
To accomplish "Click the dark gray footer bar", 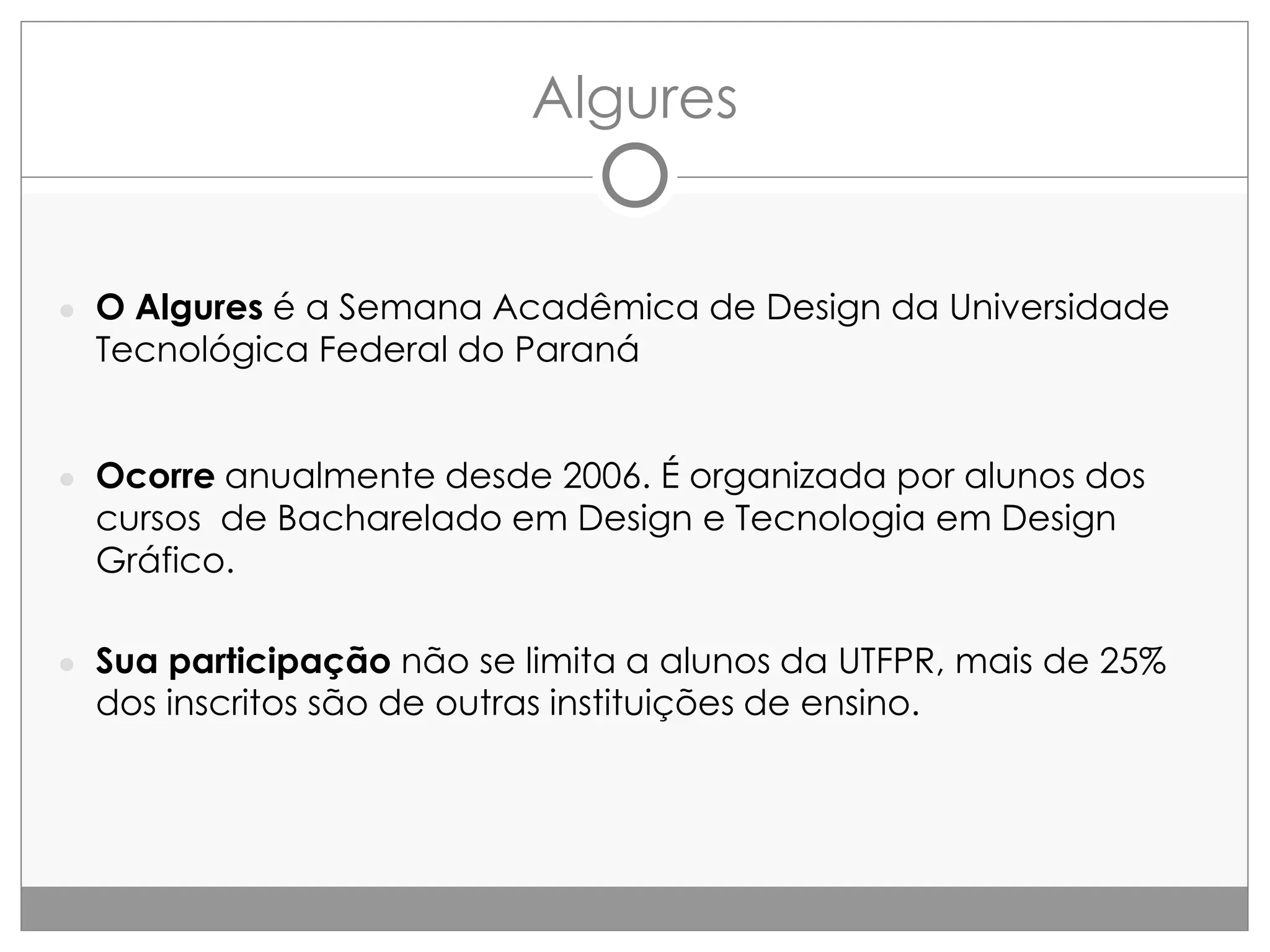I will tap(634, 909).
